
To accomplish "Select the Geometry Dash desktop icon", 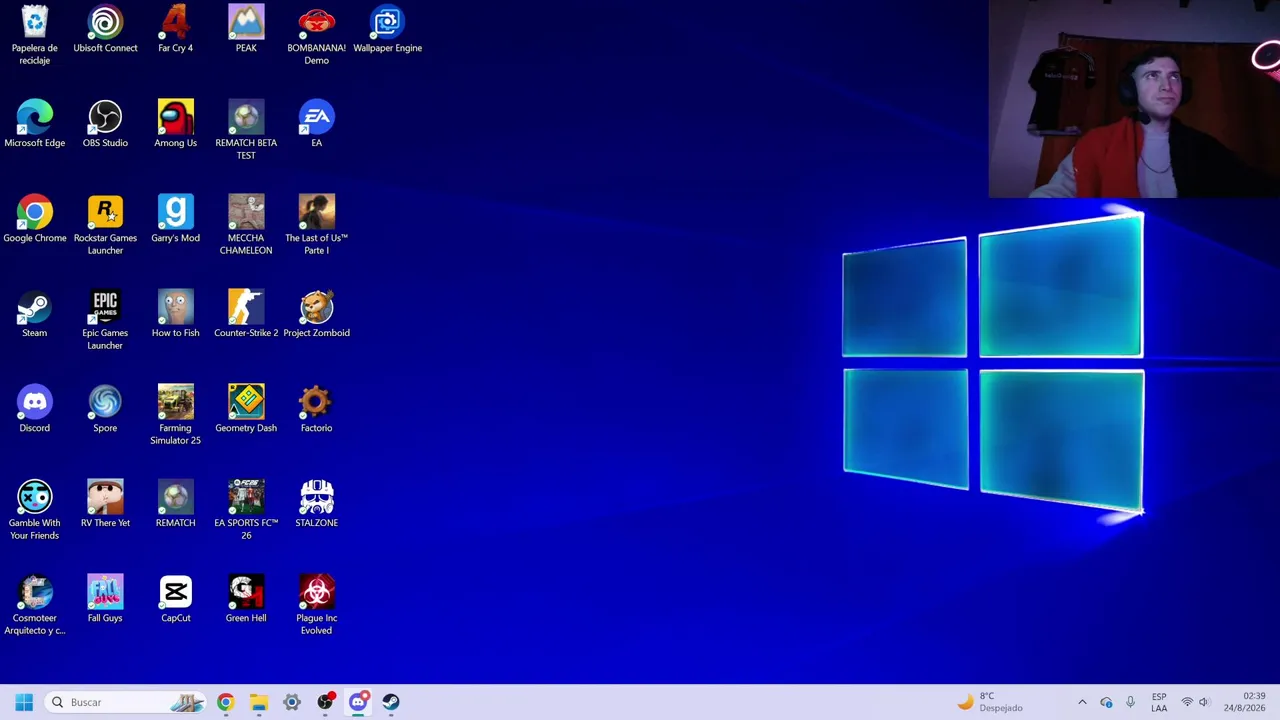I will [246, 410].
